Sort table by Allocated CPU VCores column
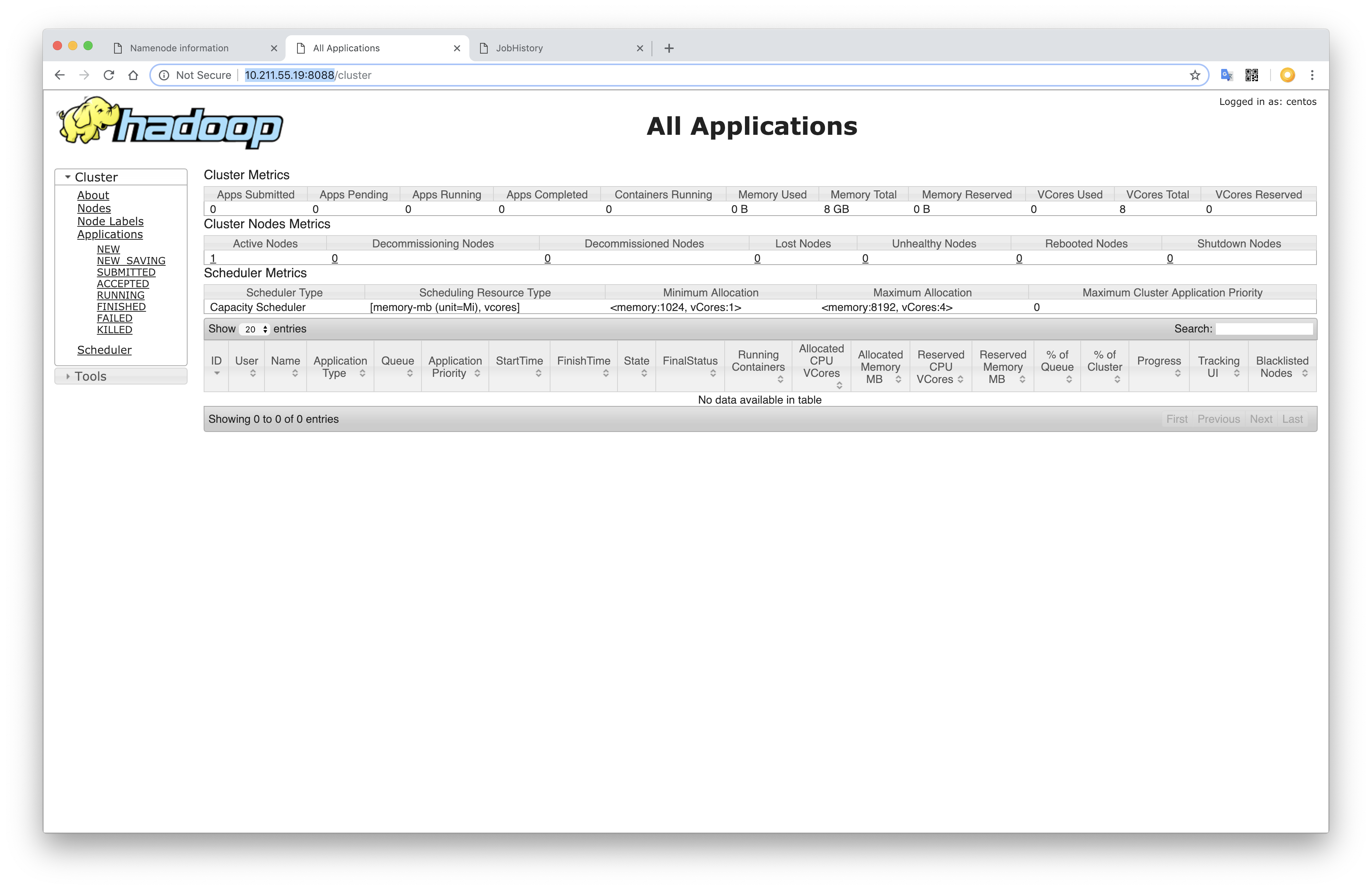Viewport: 1372px width, 890px height. 822,366
